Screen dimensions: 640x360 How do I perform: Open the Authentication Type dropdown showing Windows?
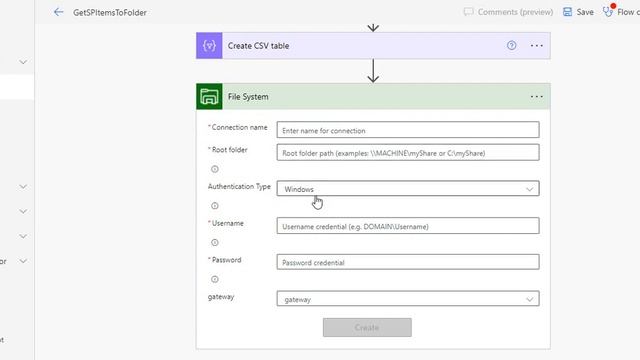click(x=408, y=189)
